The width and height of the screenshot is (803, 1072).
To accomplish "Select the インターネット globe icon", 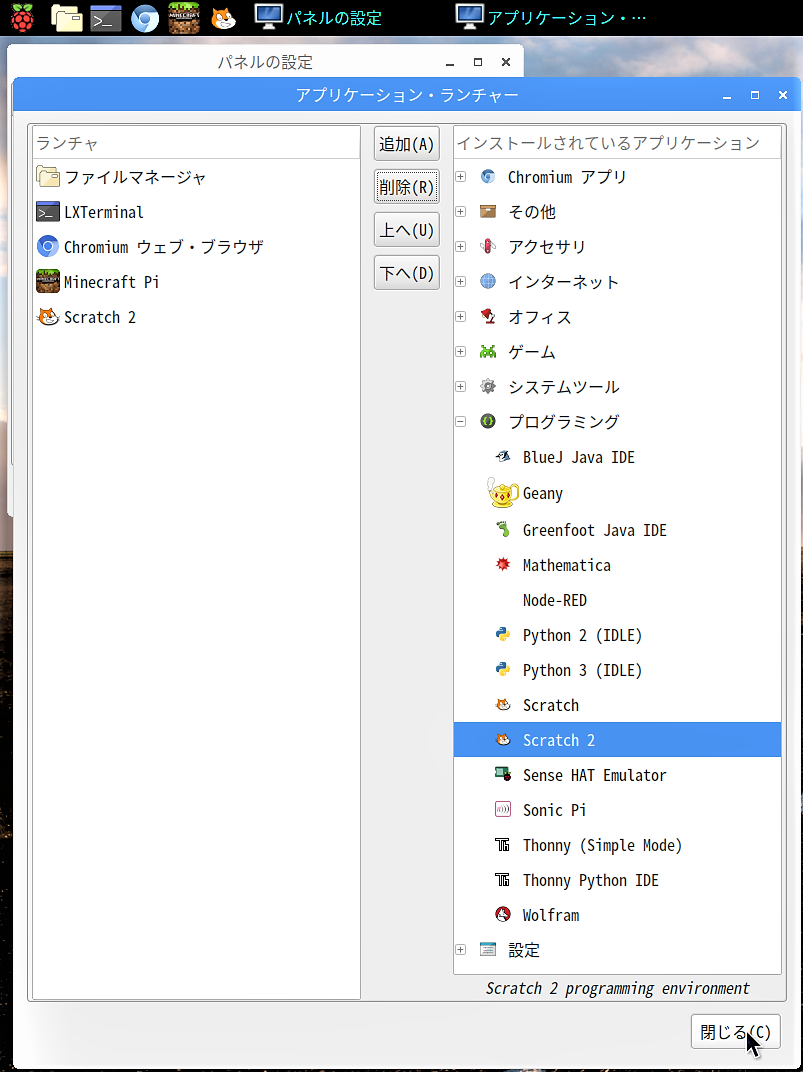I will click(488, 282).
